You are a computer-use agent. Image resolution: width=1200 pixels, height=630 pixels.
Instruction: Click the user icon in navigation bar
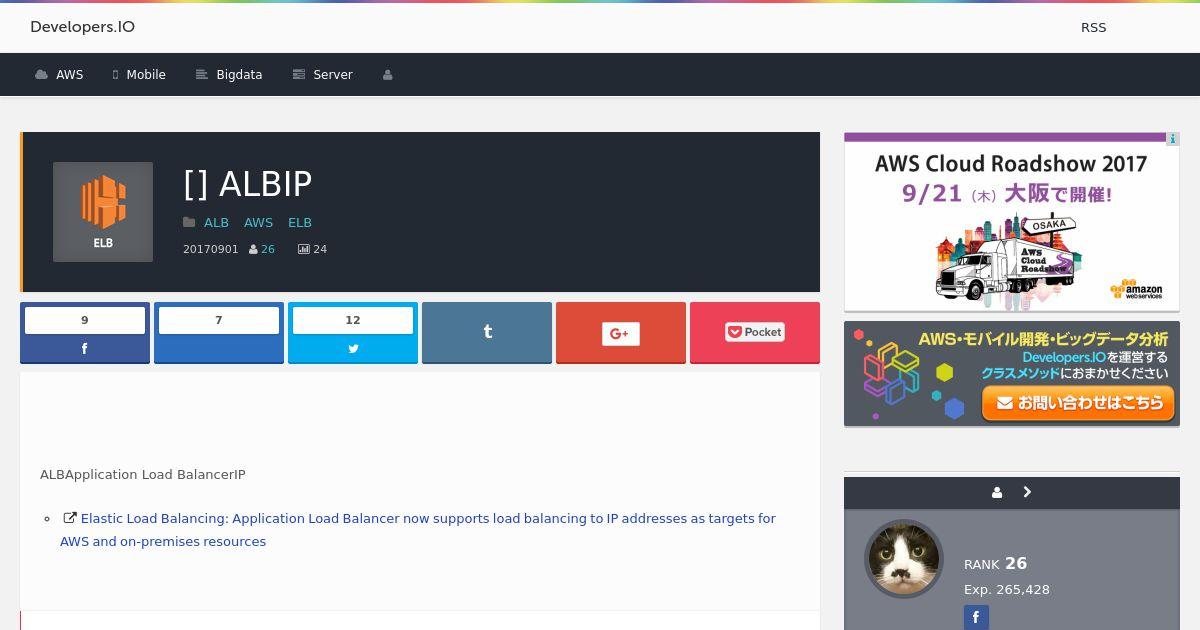(x=388, y=75)
